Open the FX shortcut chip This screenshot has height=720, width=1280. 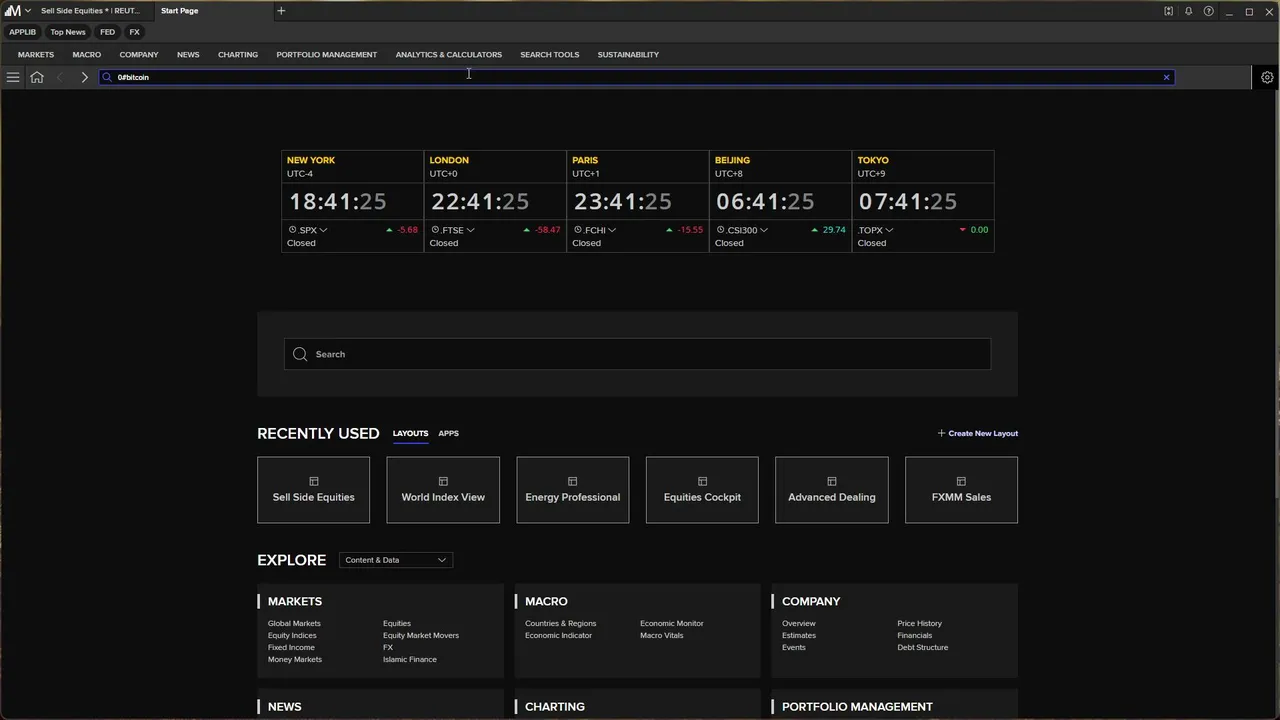tap(134, 32)
